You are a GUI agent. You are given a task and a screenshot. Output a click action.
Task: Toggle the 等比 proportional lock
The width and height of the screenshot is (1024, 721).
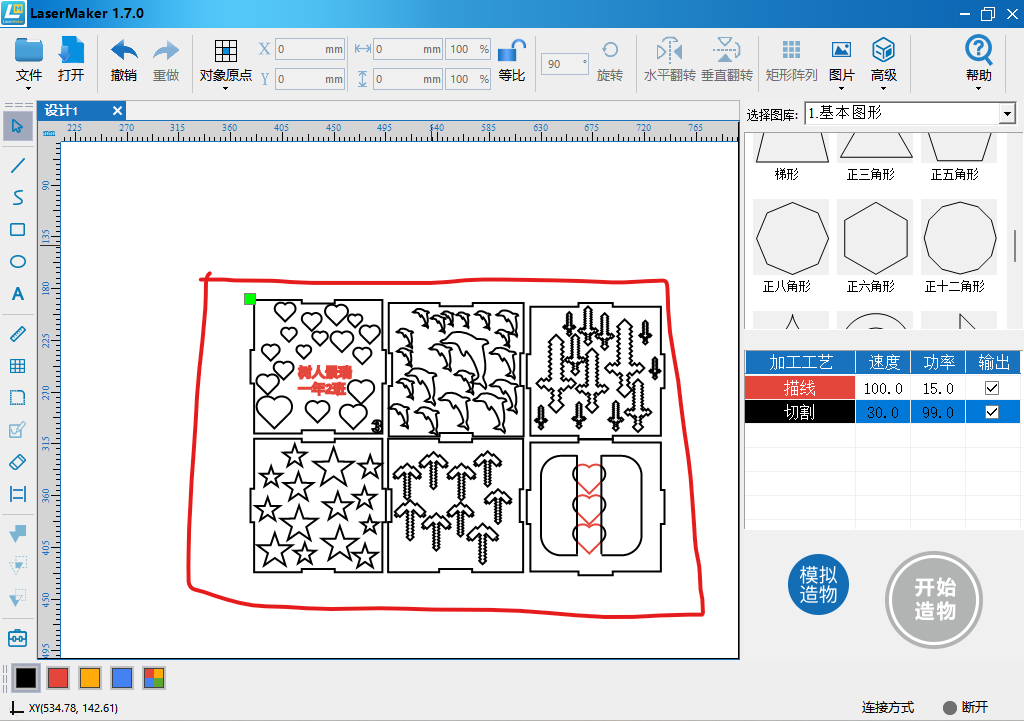[x=512, y=51]
